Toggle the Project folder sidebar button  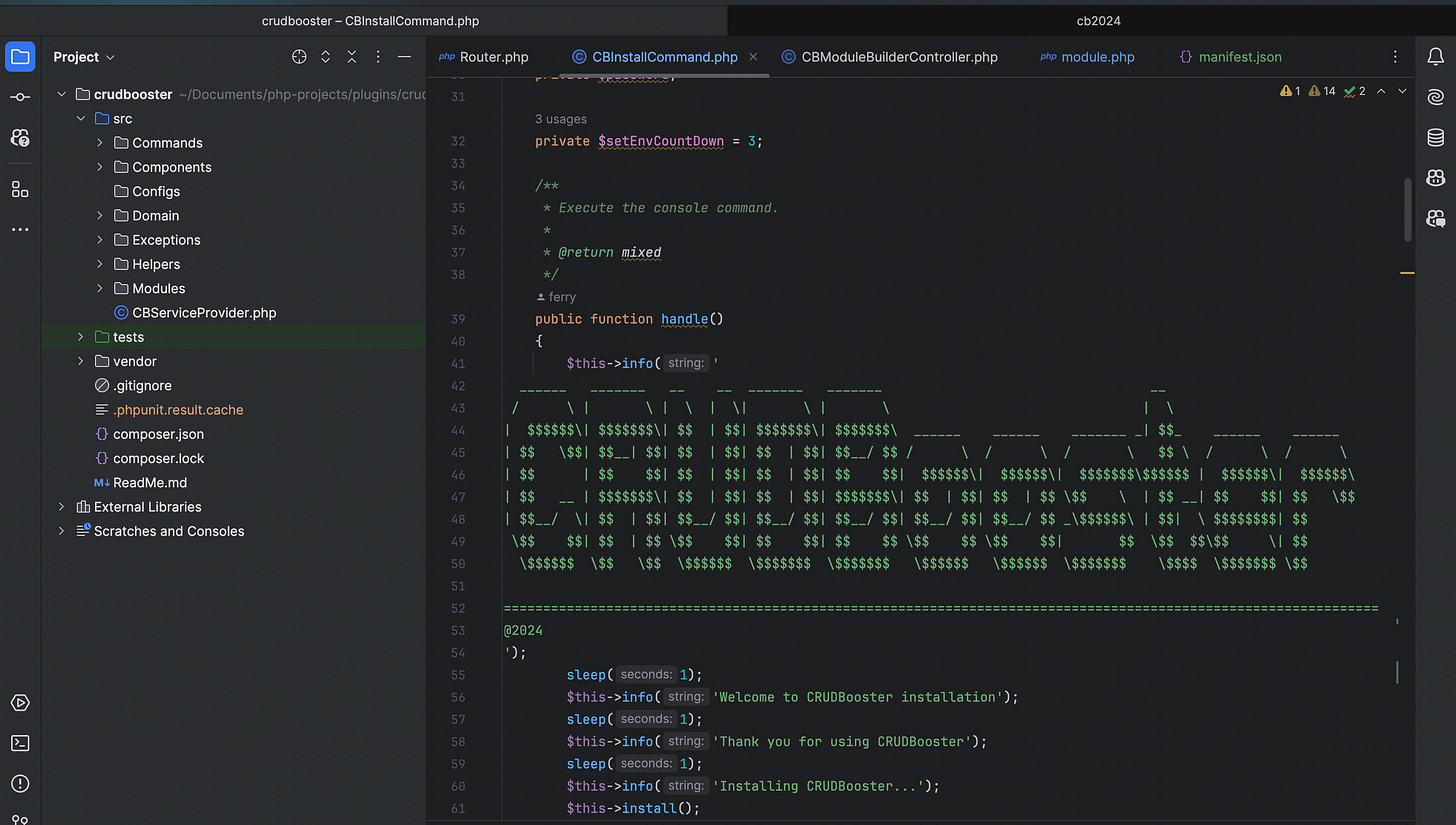coord(20,57)
